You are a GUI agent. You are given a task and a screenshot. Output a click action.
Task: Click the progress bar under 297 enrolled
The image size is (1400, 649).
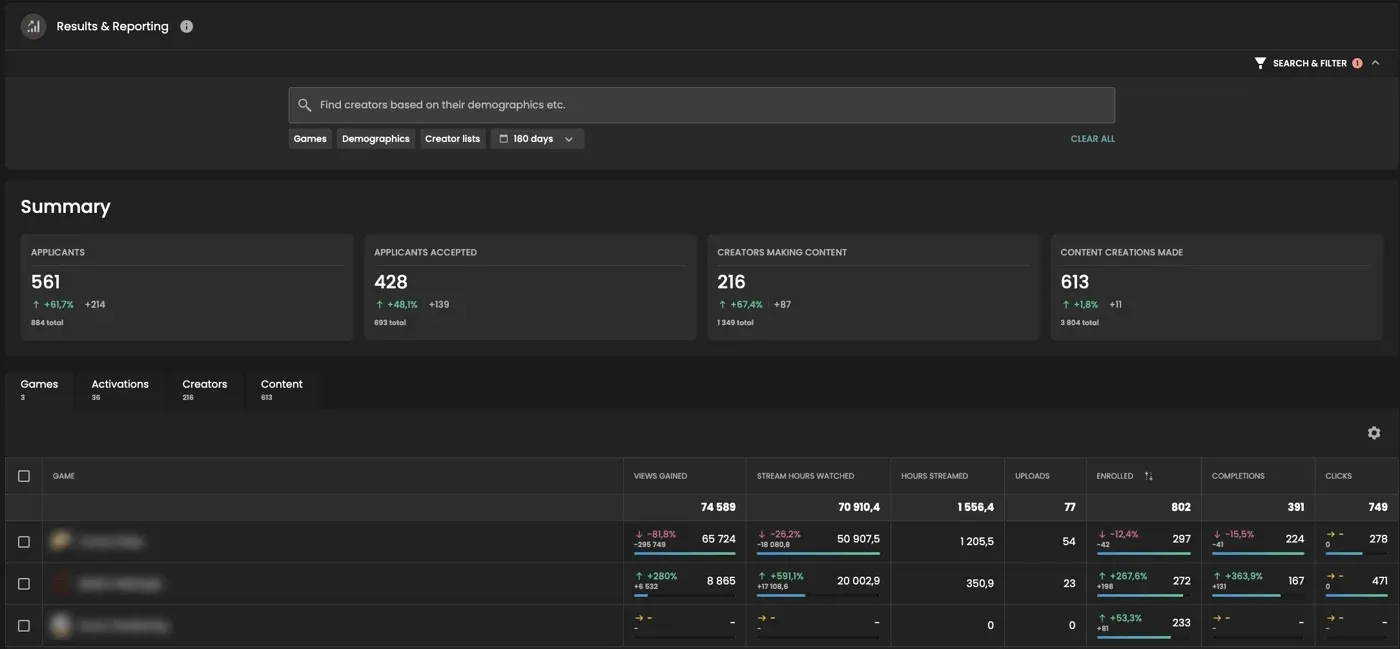coord(1144,553)
